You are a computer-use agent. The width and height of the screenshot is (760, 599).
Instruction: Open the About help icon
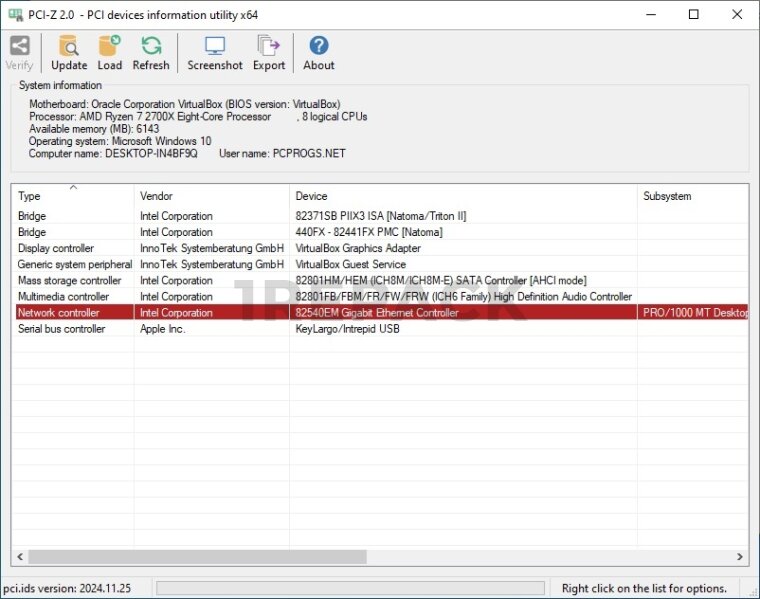[318, 47]
